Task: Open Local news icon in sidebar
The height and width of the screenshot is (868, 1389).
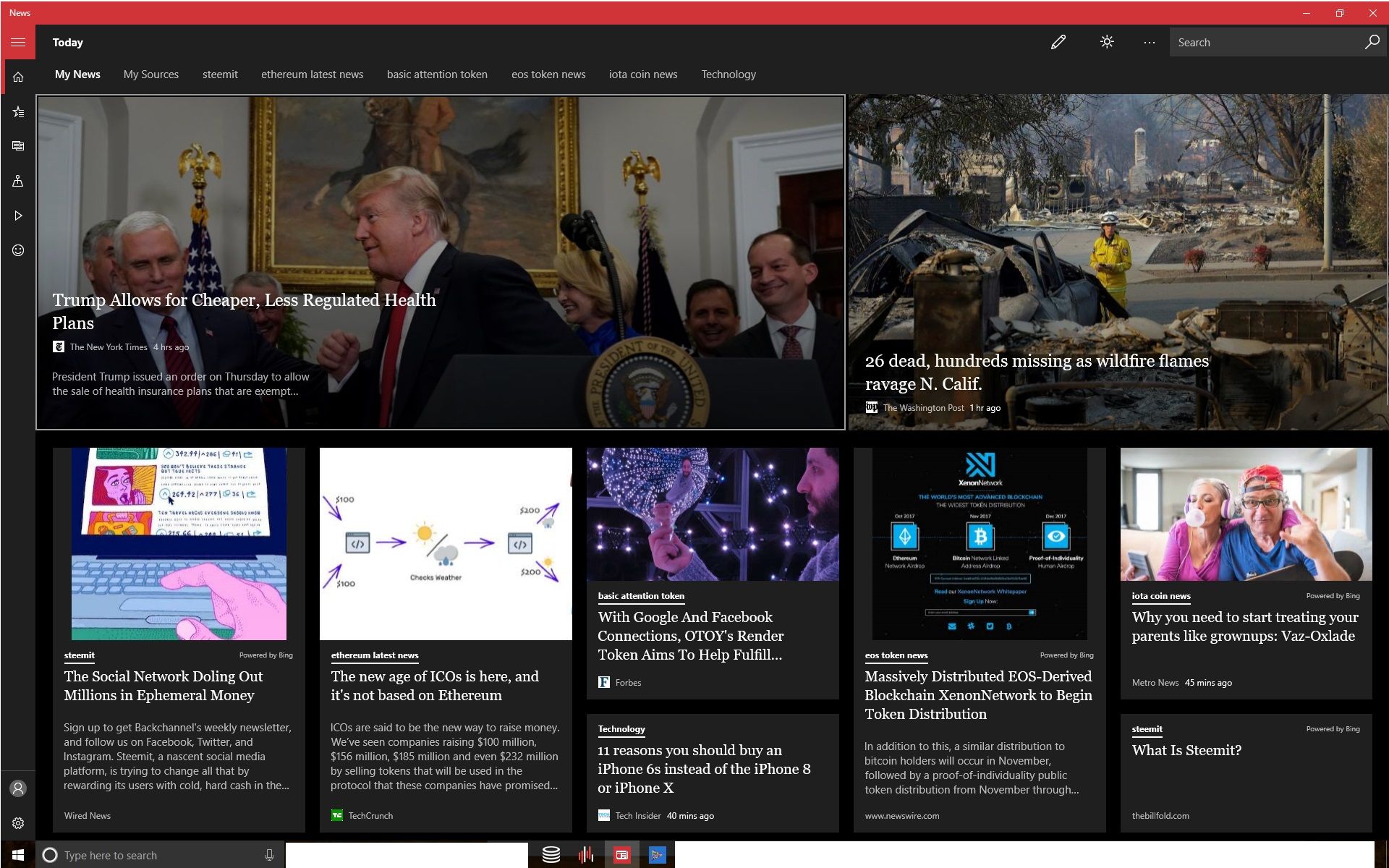Action: click(x=18, y=181)
